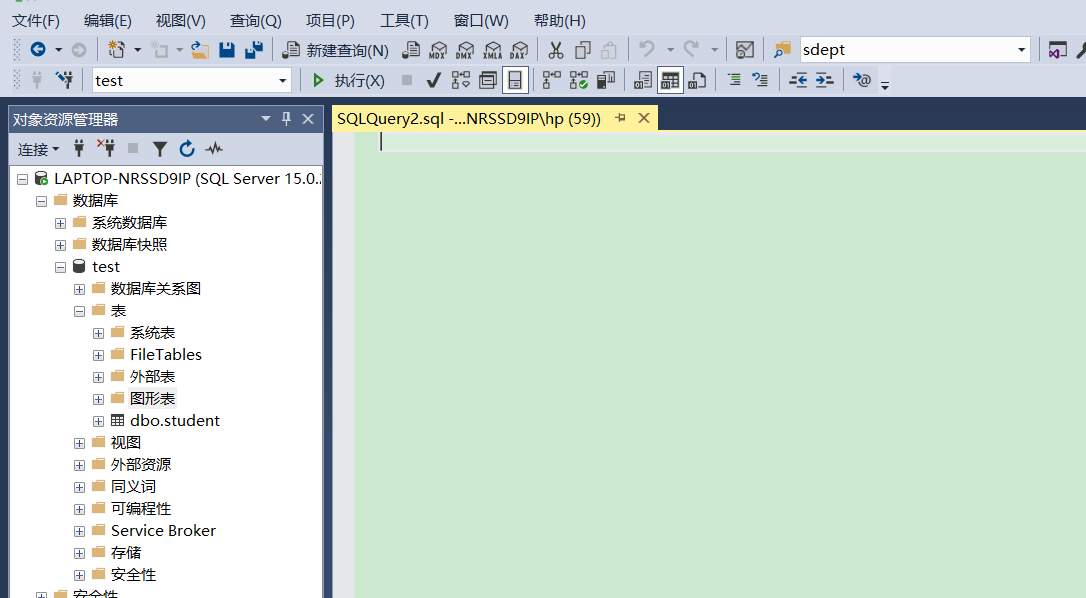Toggle Results to File output mode

point(697,80)
